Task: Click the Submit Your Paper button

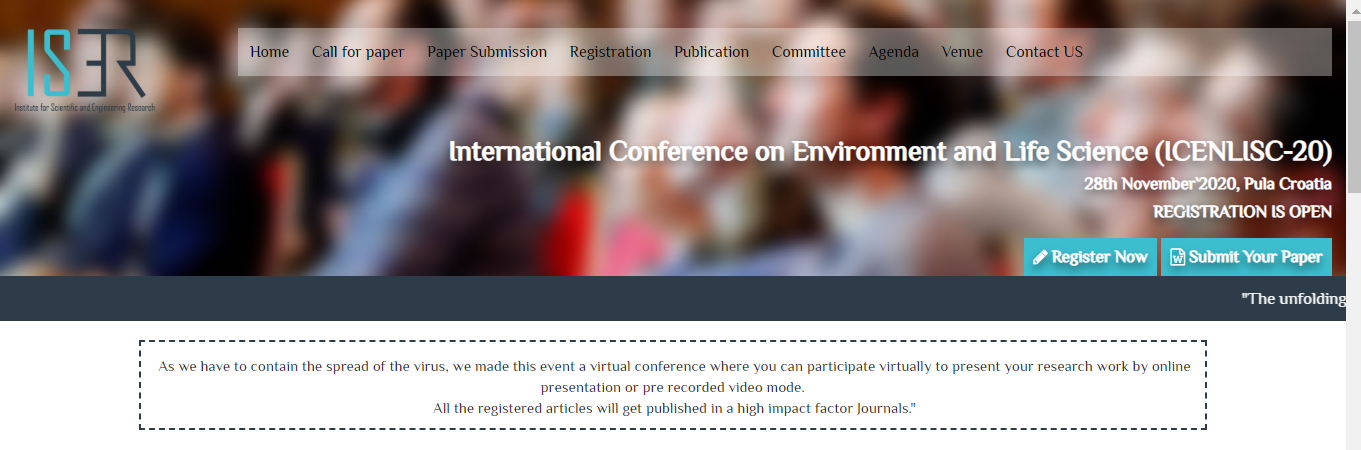Action: click(x=1246, y=257)
